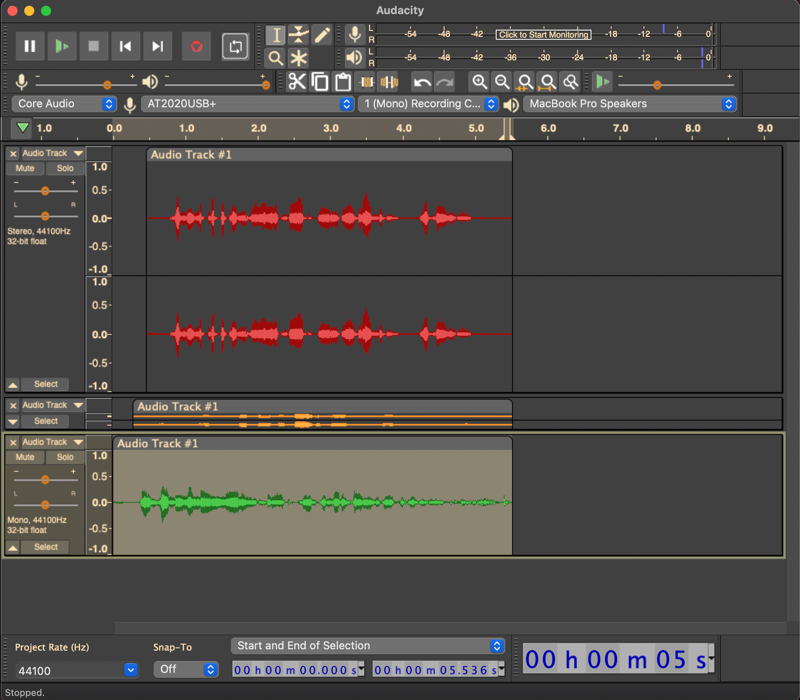
Task: Adjust the stereo track pan slider
Action: pyautogui.click(x=45, y=216)
